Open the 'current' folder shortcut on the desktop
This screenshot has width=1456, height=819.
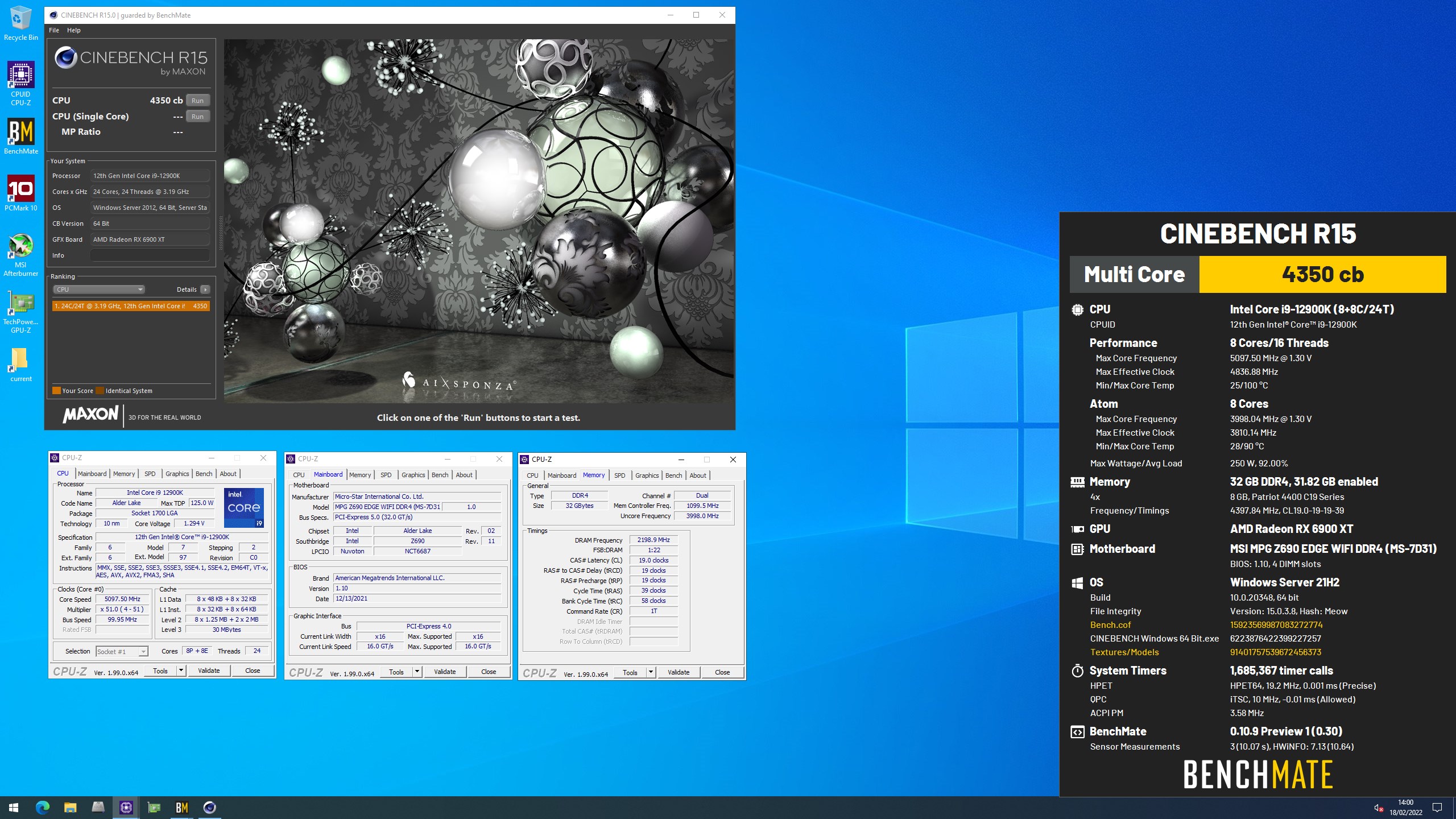coord(20,364)
